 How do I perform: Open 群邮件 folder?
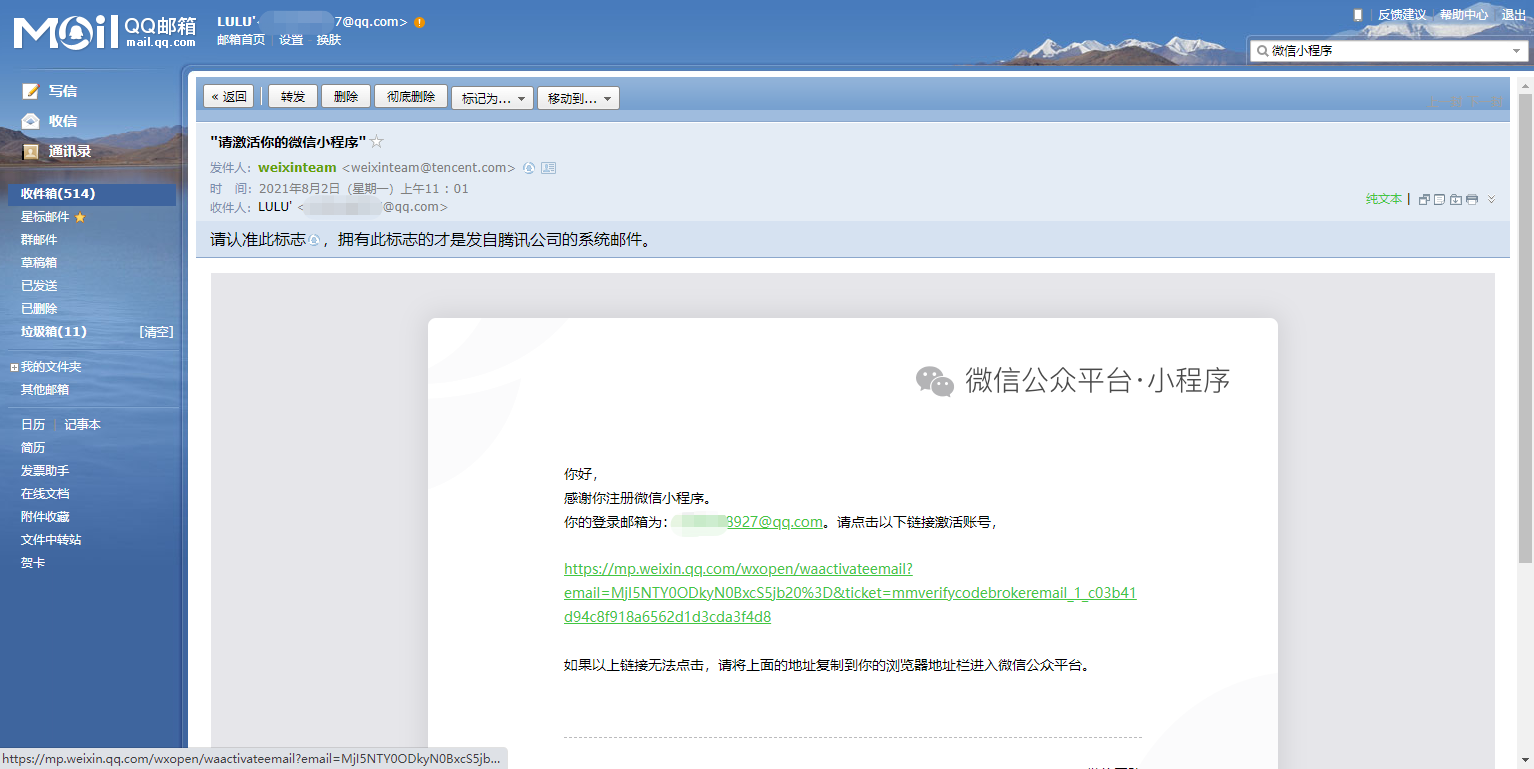pyautogui.click(x=39, y=240)
